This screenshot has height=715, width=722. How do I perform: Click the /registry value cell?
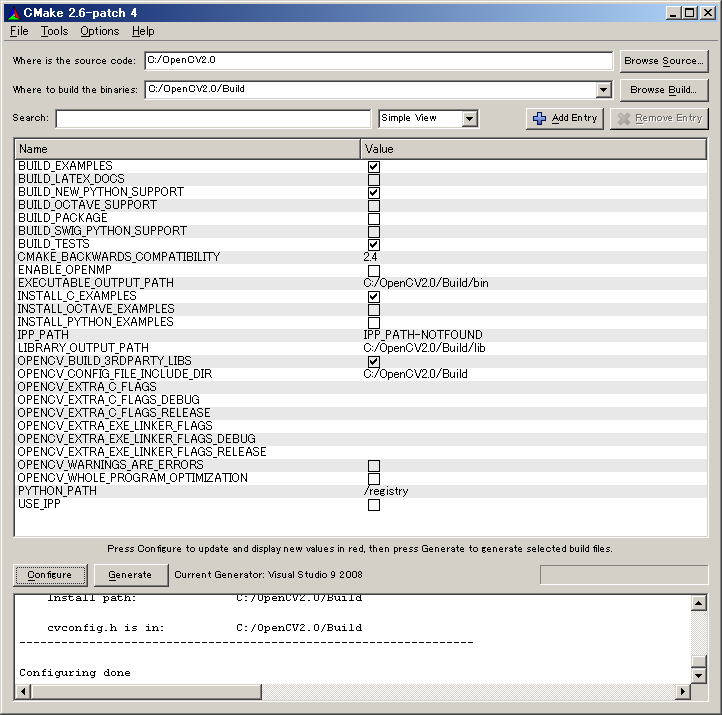point(386,491)
